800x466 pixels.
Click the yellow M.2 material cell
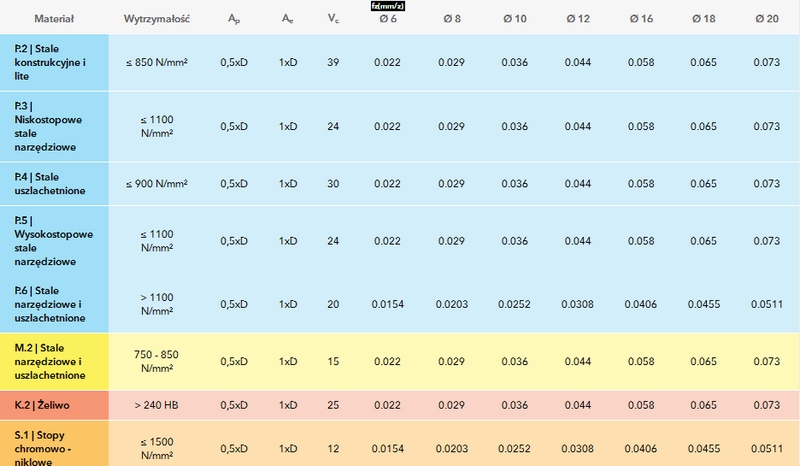pos(54,361)
